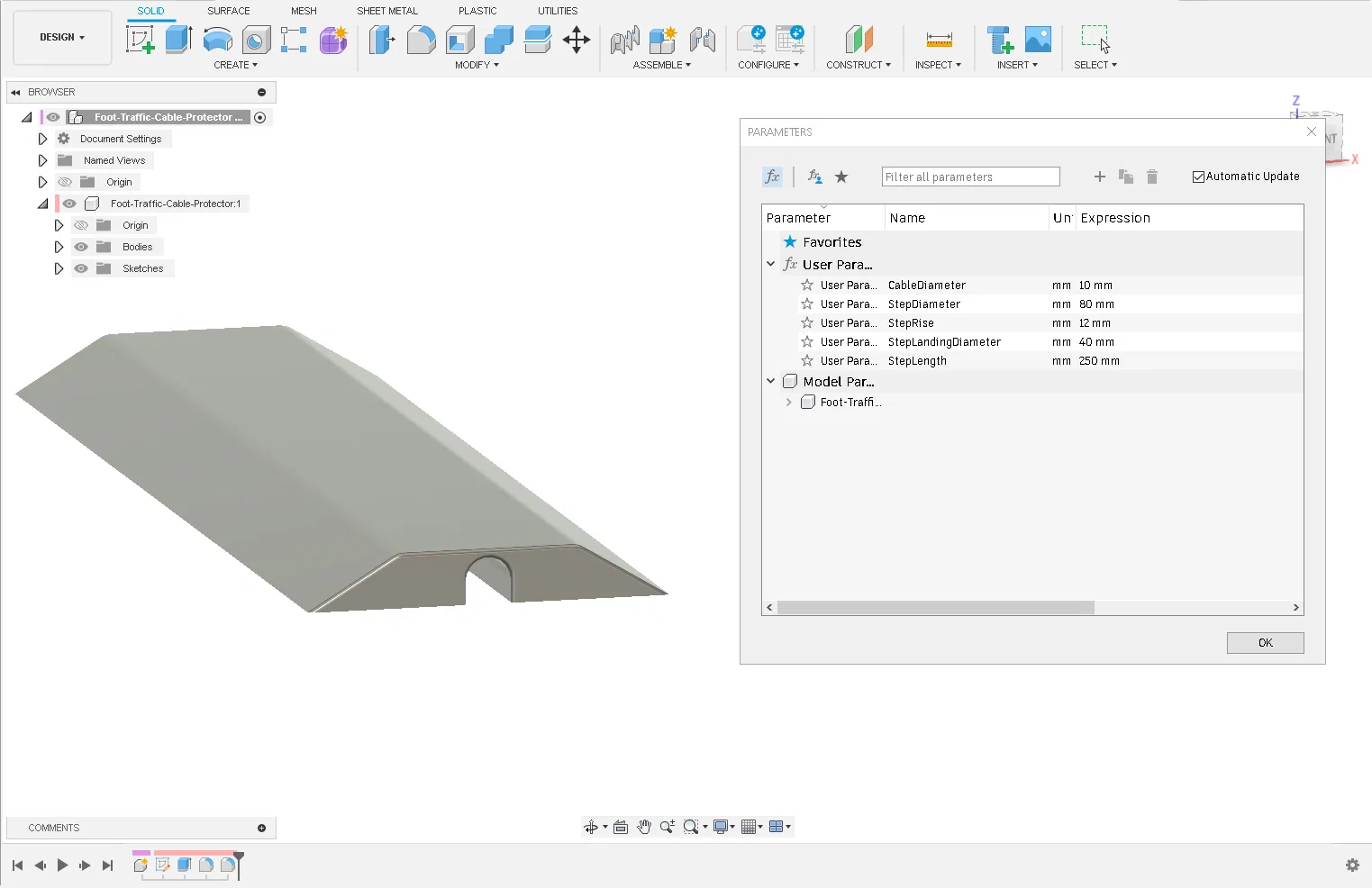Start the Hole tool
Viewport: 1372px width, 888px height.
tap(256, 40)
